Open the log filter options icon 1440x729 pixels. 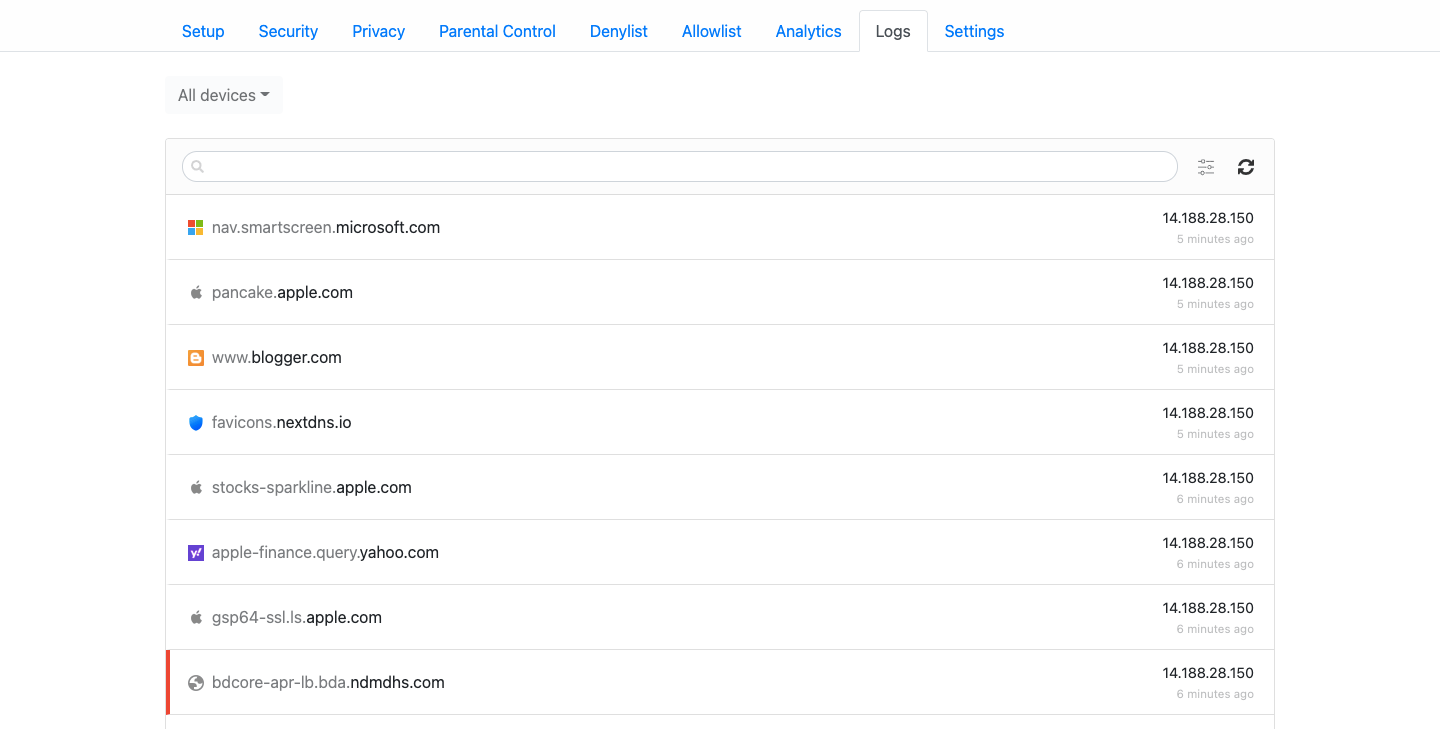[1206, 167]
